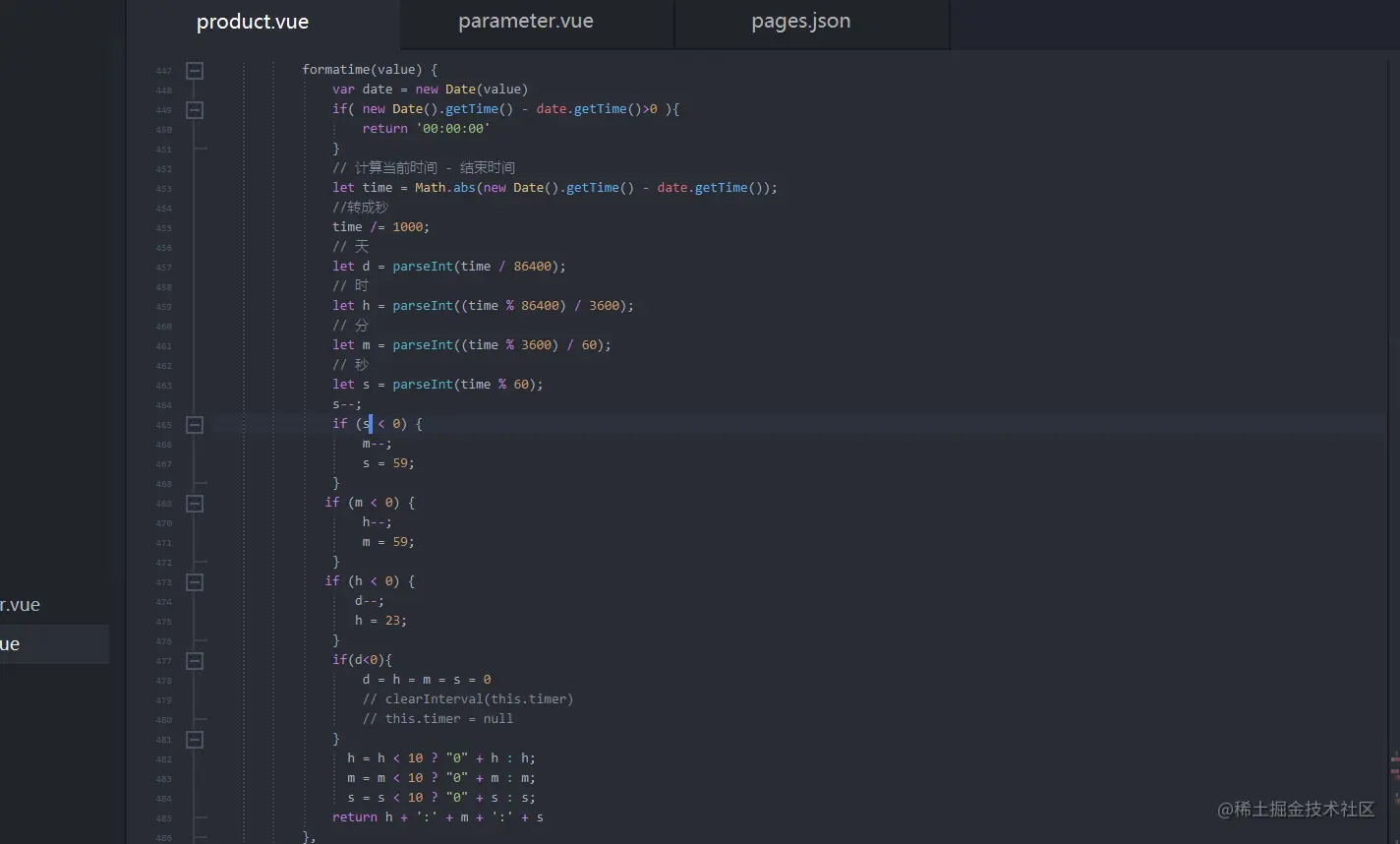This screenshot has height=844, width=1400.
Task: Click the s = s < 10 ternary line
Action: click(441, 798)
